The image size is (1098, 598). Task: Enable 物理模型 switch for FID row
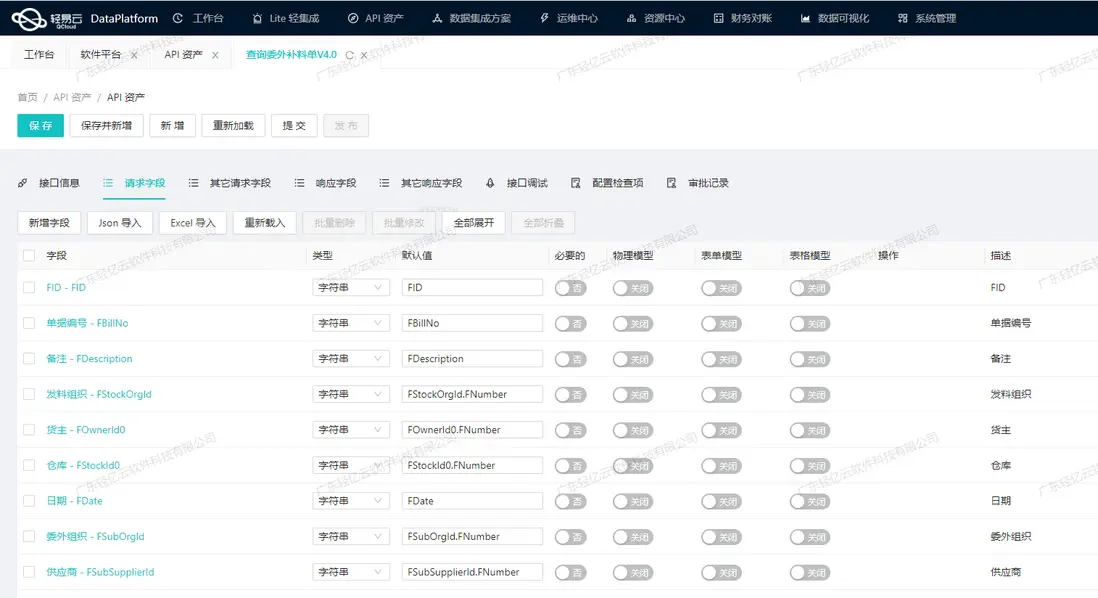pyautogui.click(x=632, y=288)
